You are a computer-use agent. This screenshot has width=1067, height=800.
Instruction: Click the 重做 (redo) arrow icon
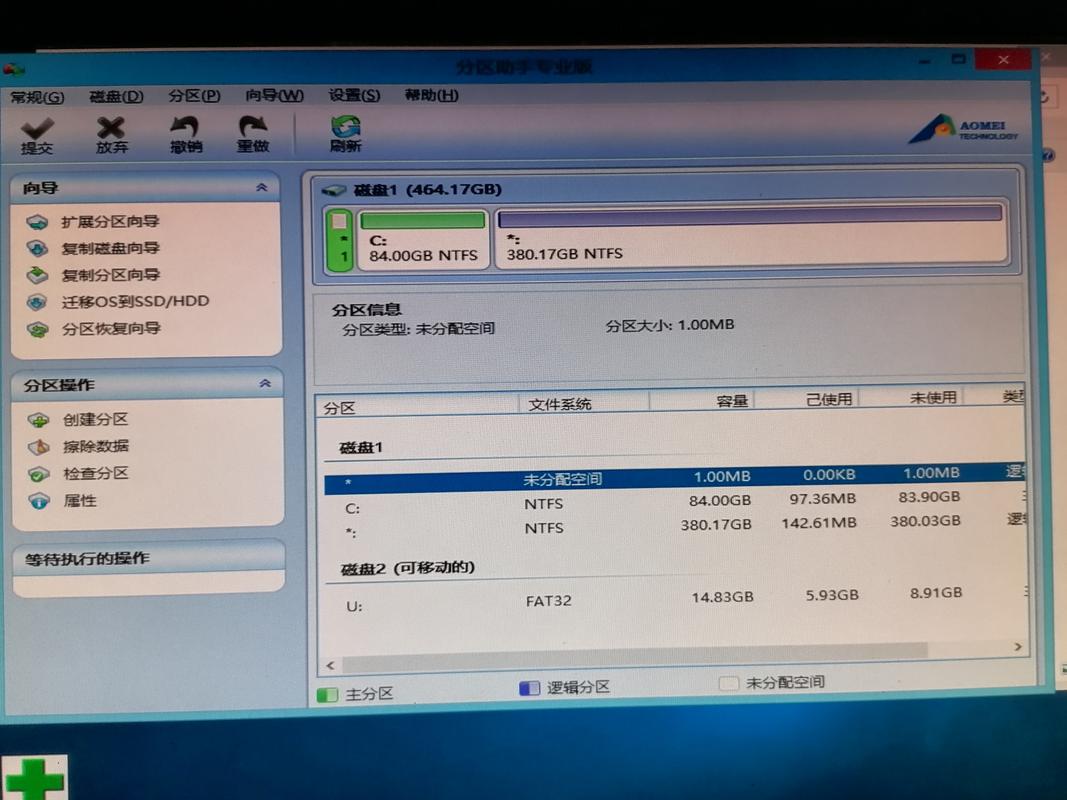[x=252, y=126]
